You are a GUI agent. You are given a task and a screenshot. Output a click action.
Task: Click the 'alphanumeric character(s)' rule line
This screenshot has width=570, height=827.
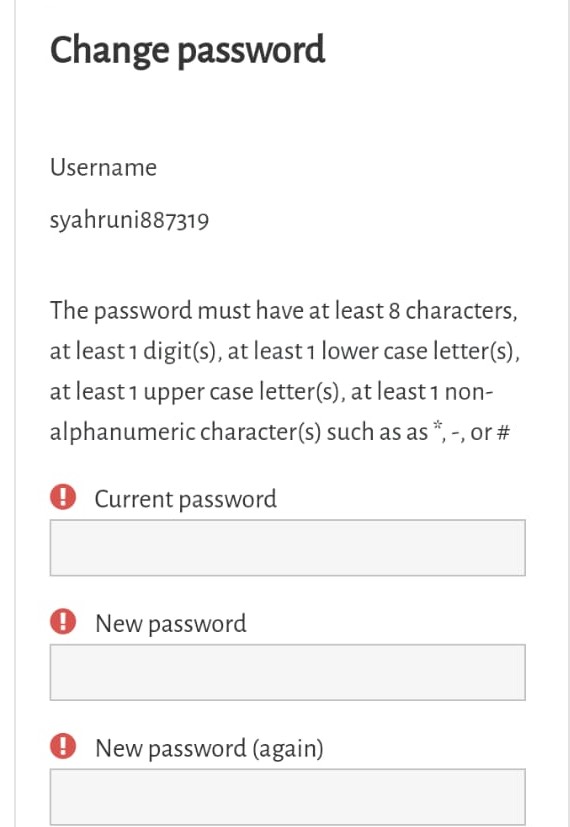pos(280,432)
